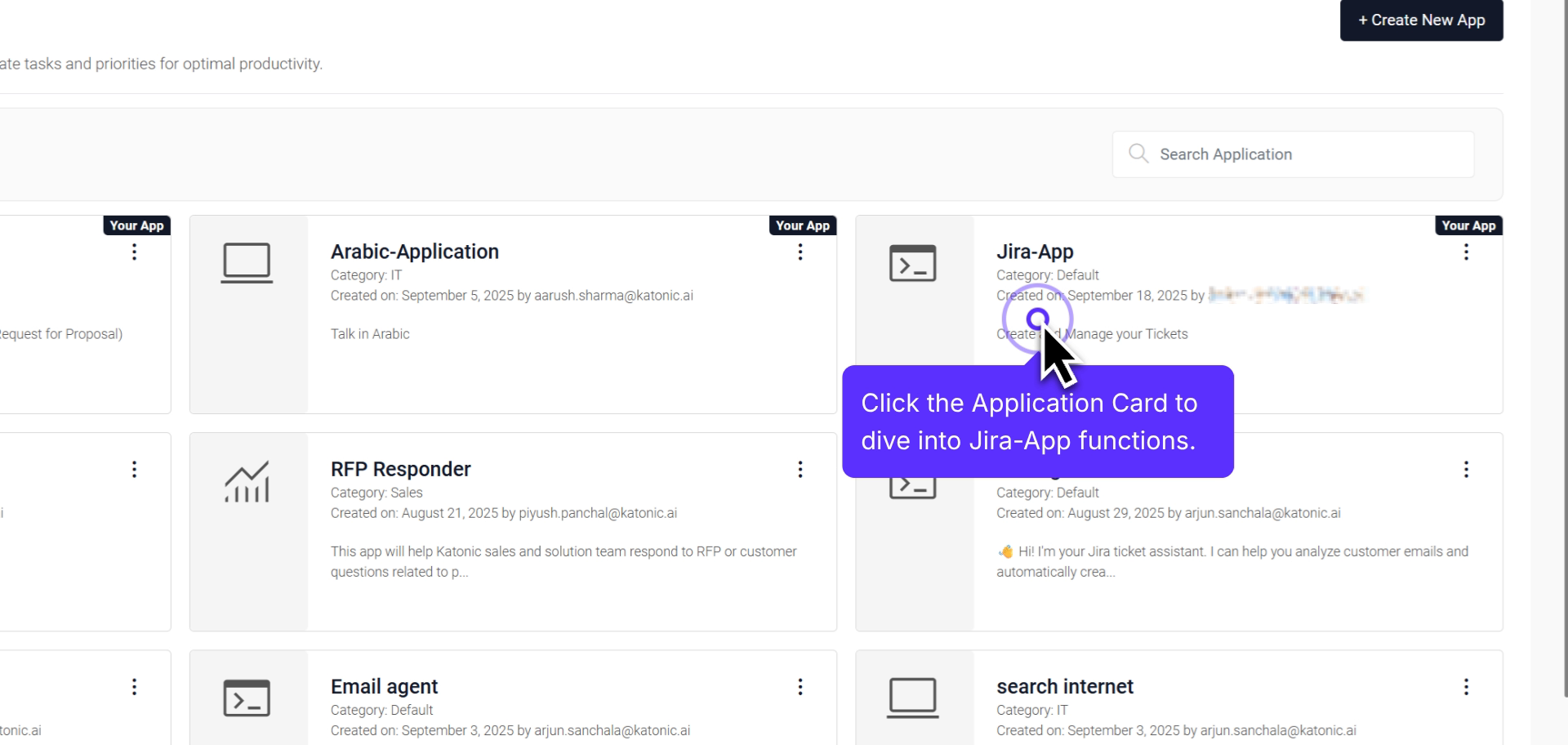Open the Jira-App three-dot menu
This screenshot has height=745, width=1568.
(1466, 252)
